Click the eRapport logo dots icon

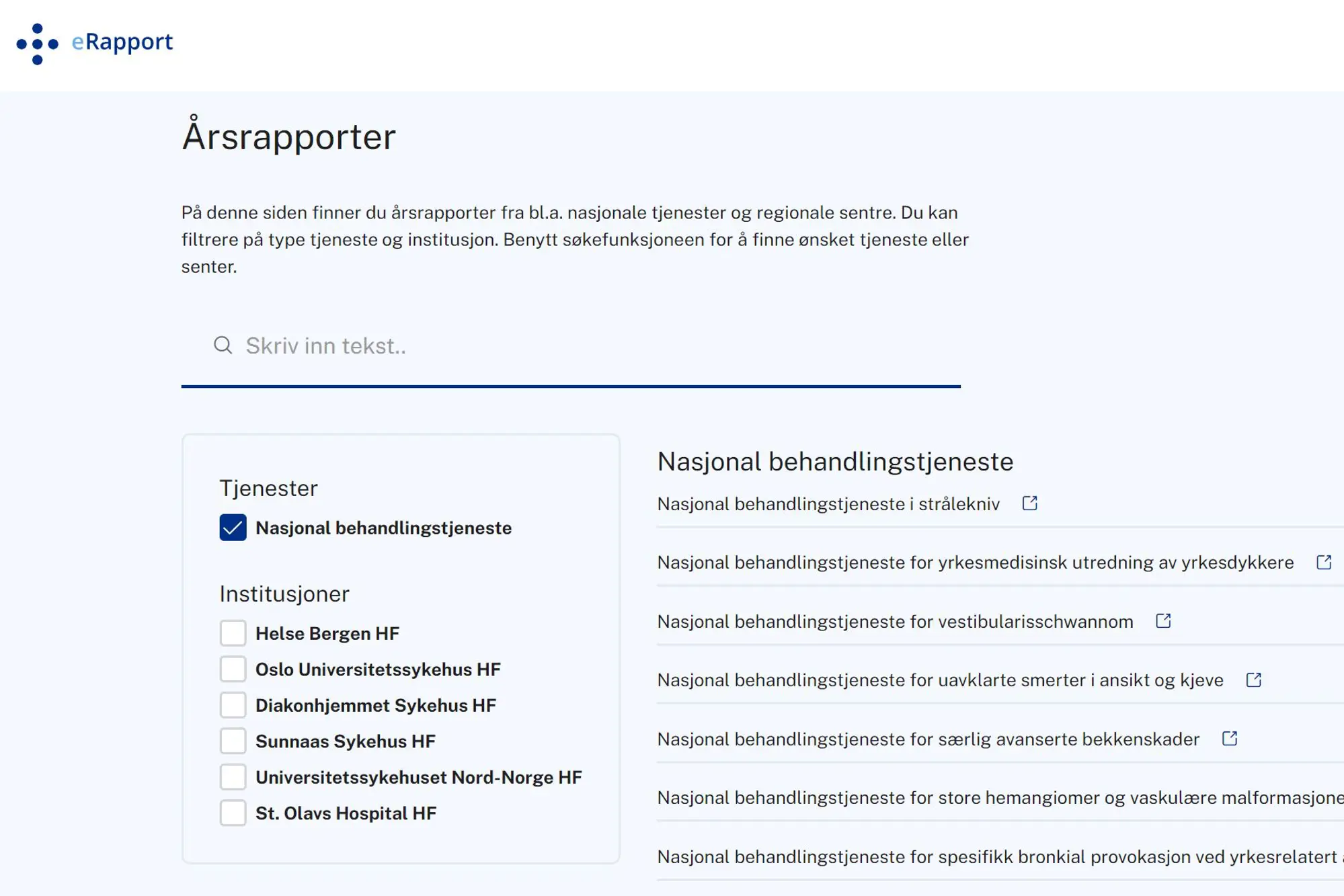[x=38, y=44]
